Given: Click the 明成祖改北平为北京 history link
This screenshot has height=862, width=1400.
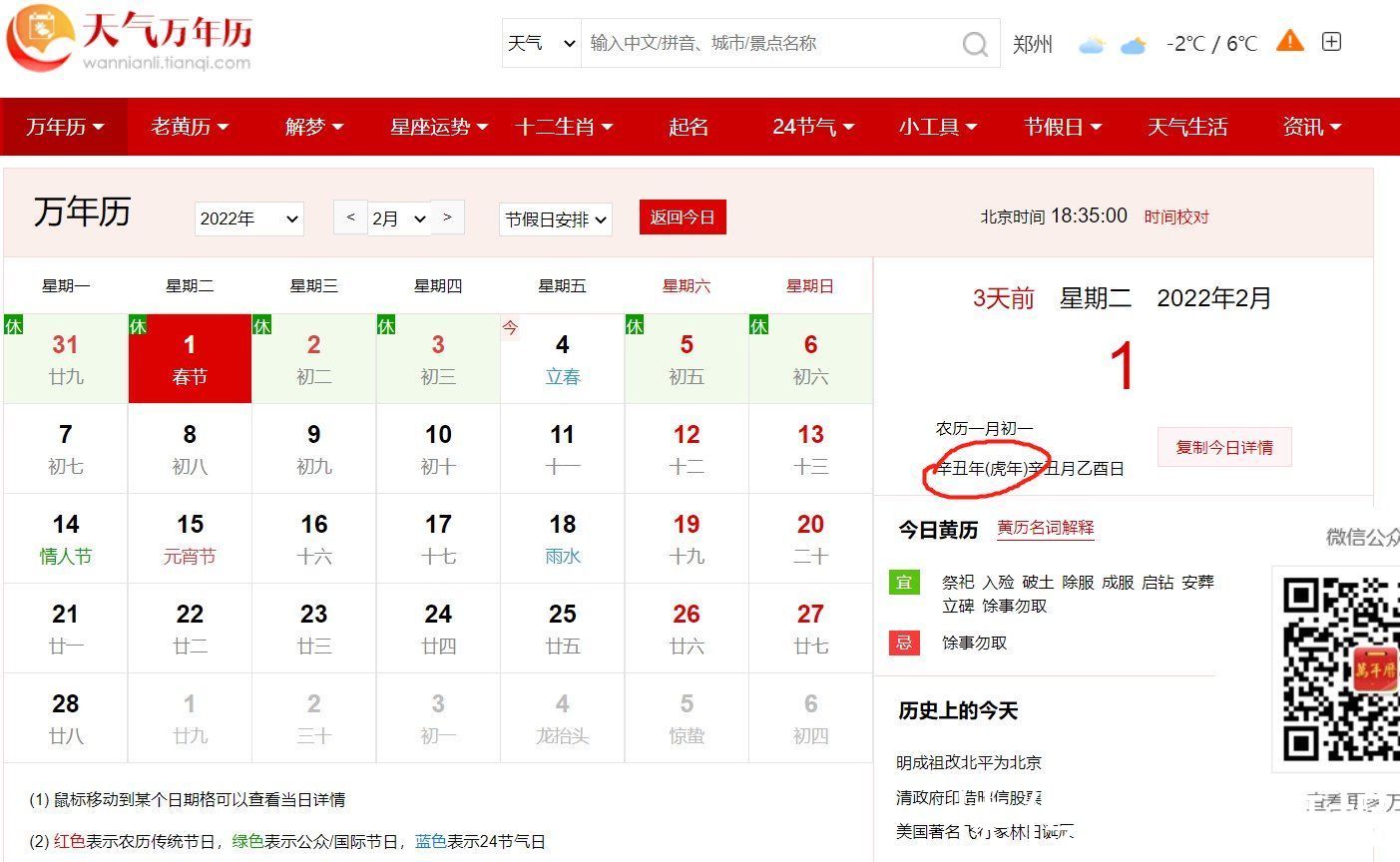Looking at the screenshot, I should point(969,762).
